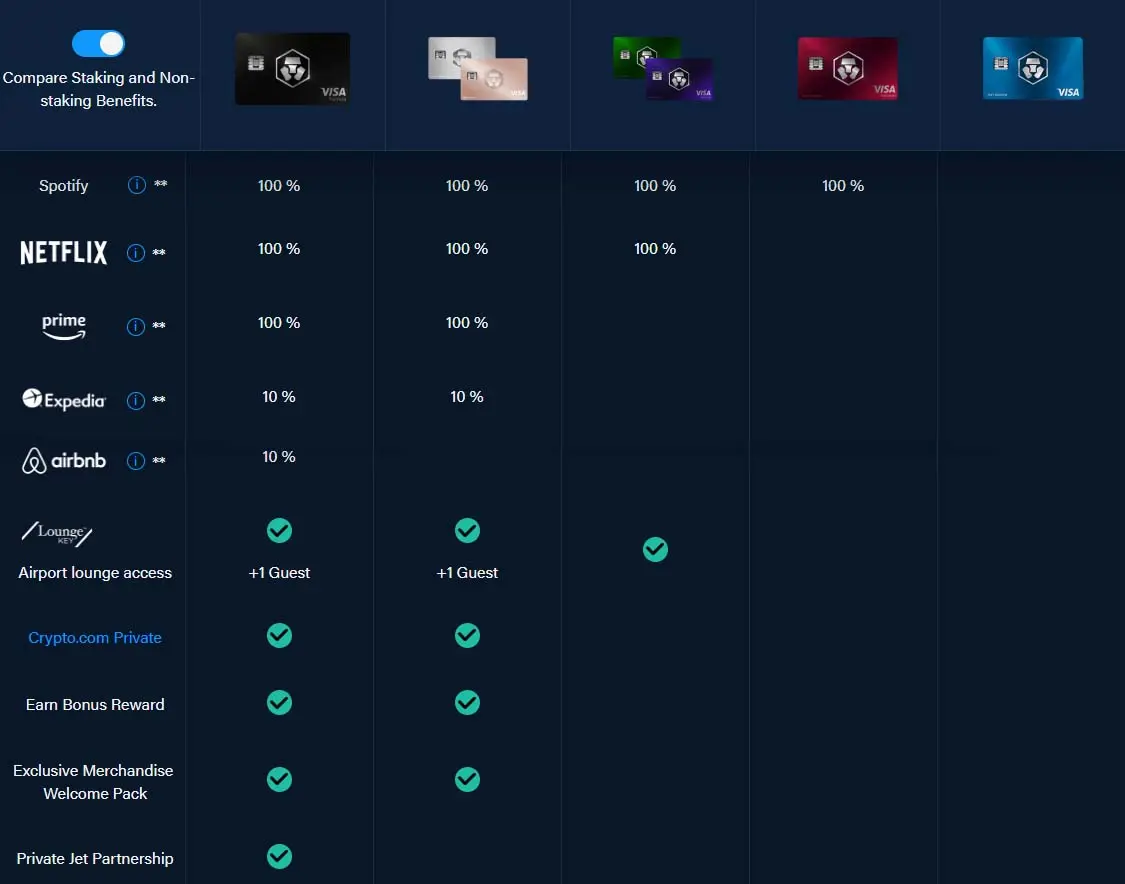Click Spotify 100 % under Ruby card
The height and width of the screenshot is (884, 1125).
point(843,186)
